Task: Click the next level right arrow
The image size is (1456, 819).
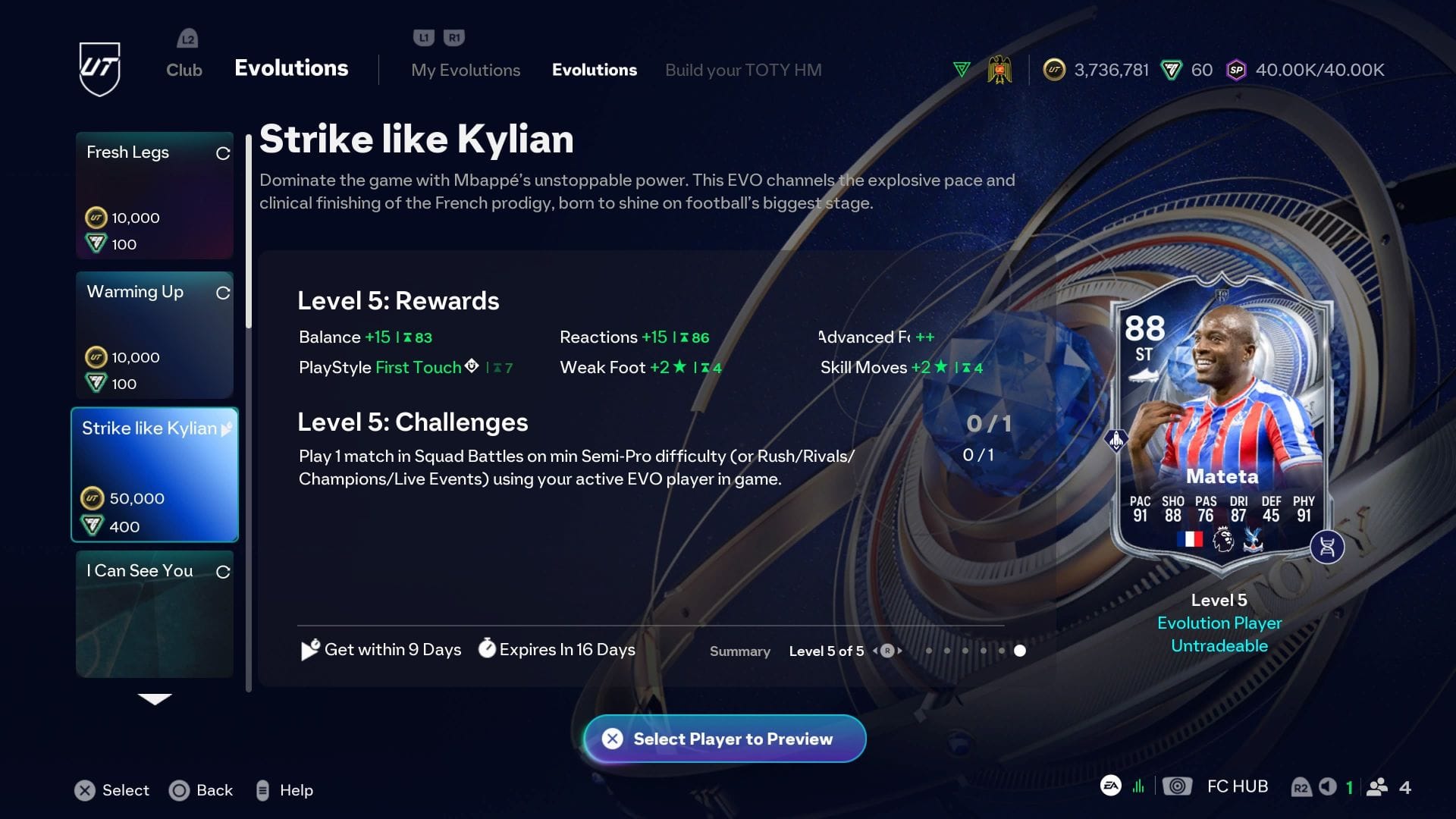Action: coord(900,651)
